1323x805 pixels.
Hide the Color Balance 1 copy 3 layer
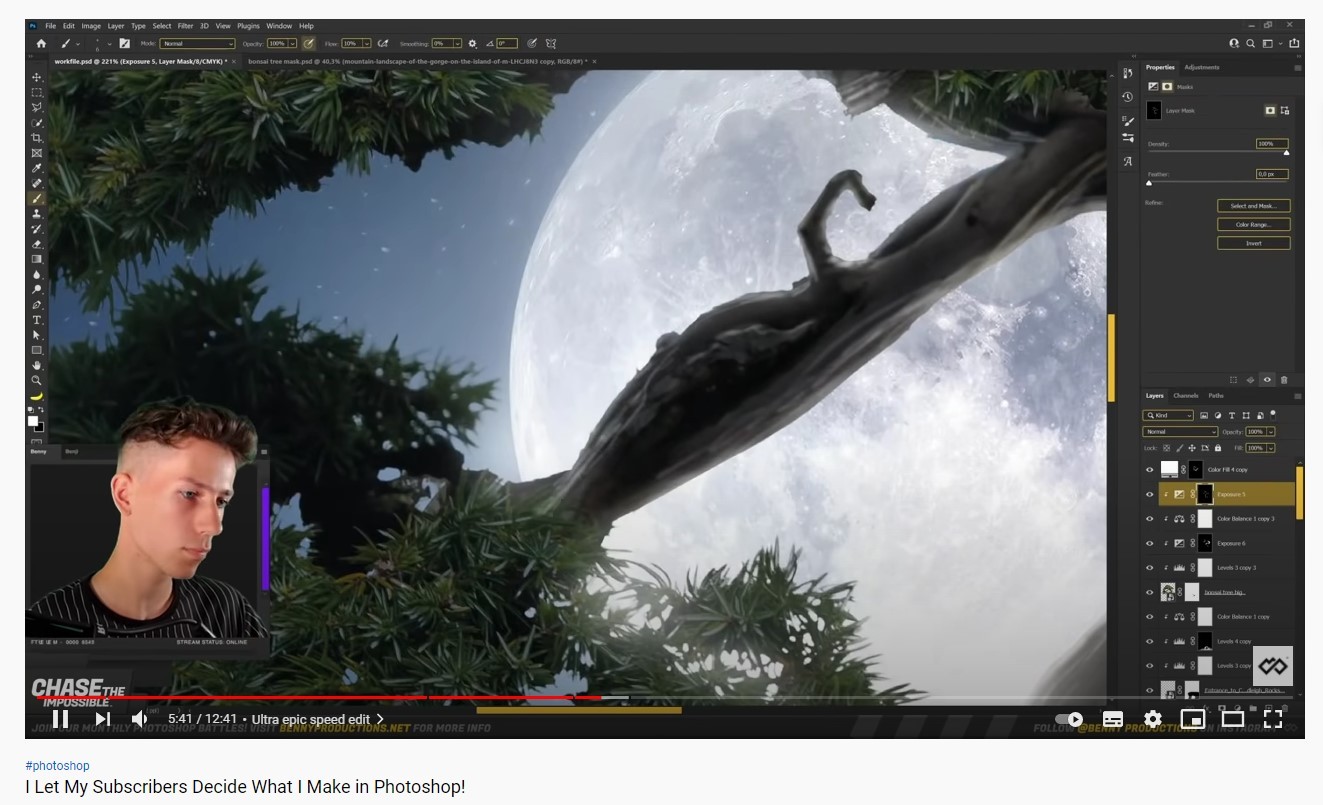tap(1149, 519)
